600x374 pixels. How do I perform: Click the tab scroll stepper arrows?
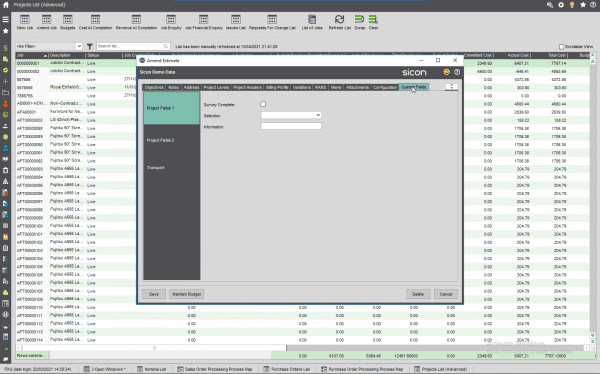click(x=452, y=87)
